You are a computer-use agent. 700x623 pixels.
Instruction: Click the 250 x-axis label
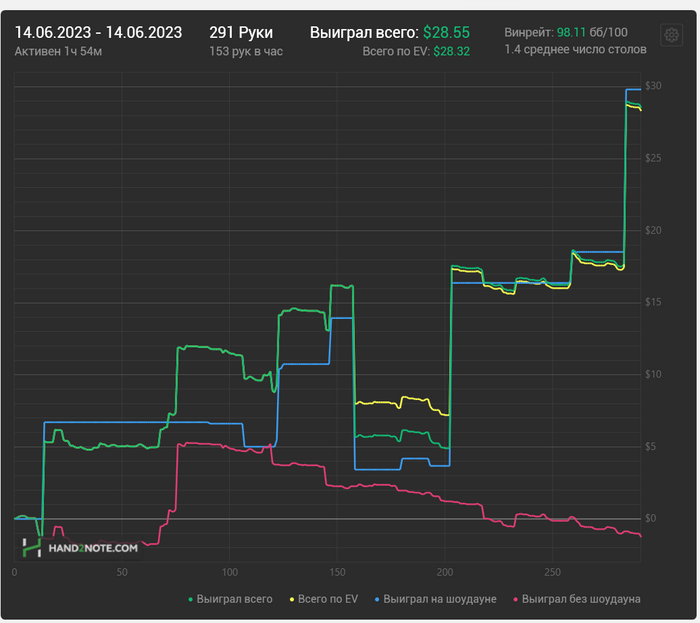(553, 573)
